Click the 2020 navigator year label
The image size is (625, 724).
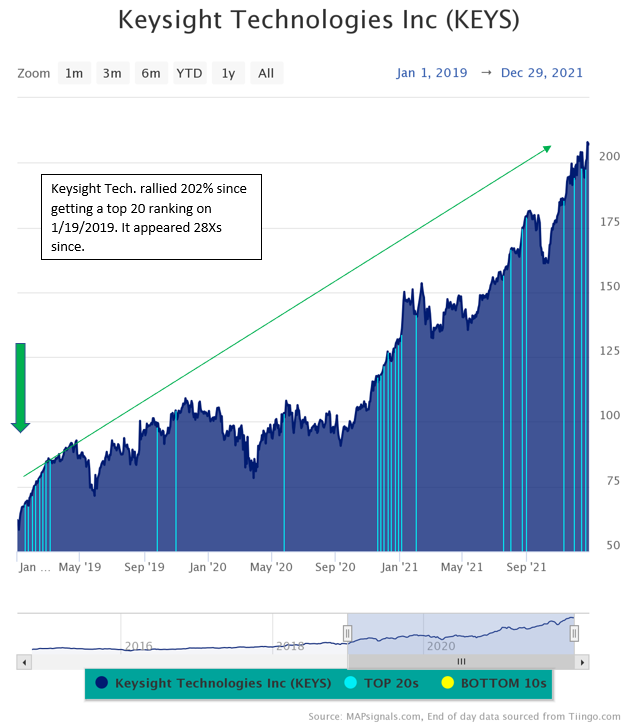pos(441,646)
